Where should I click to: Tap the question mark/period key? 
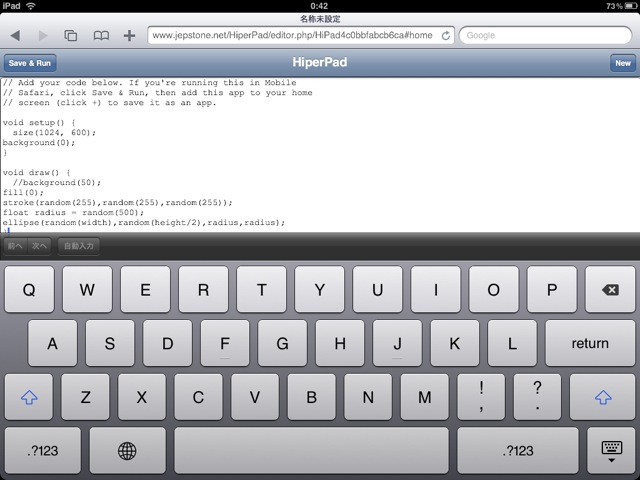click(x=538, y=397)
